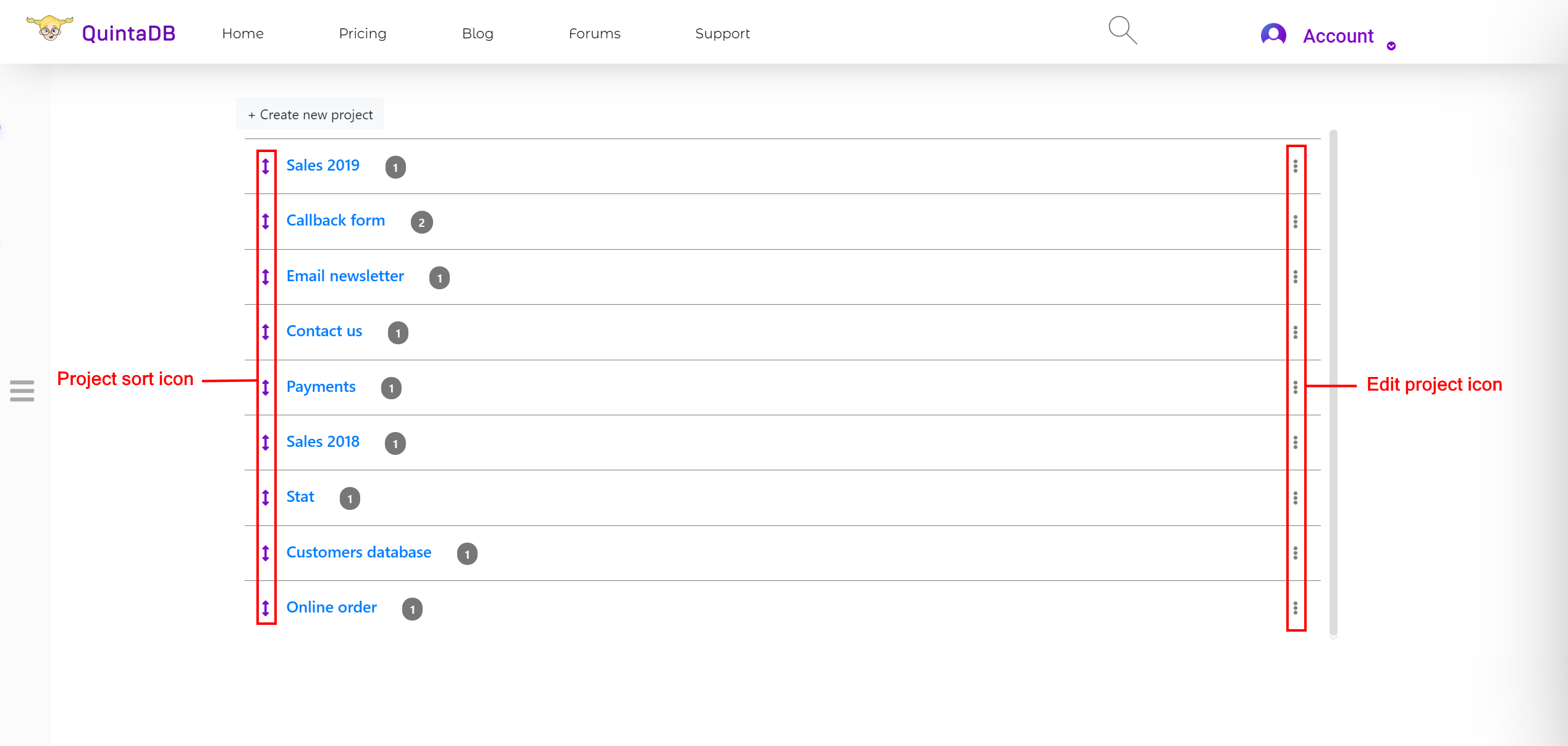
Task: Click the count badge beside Customers database
Action: (x=467, y=554)
